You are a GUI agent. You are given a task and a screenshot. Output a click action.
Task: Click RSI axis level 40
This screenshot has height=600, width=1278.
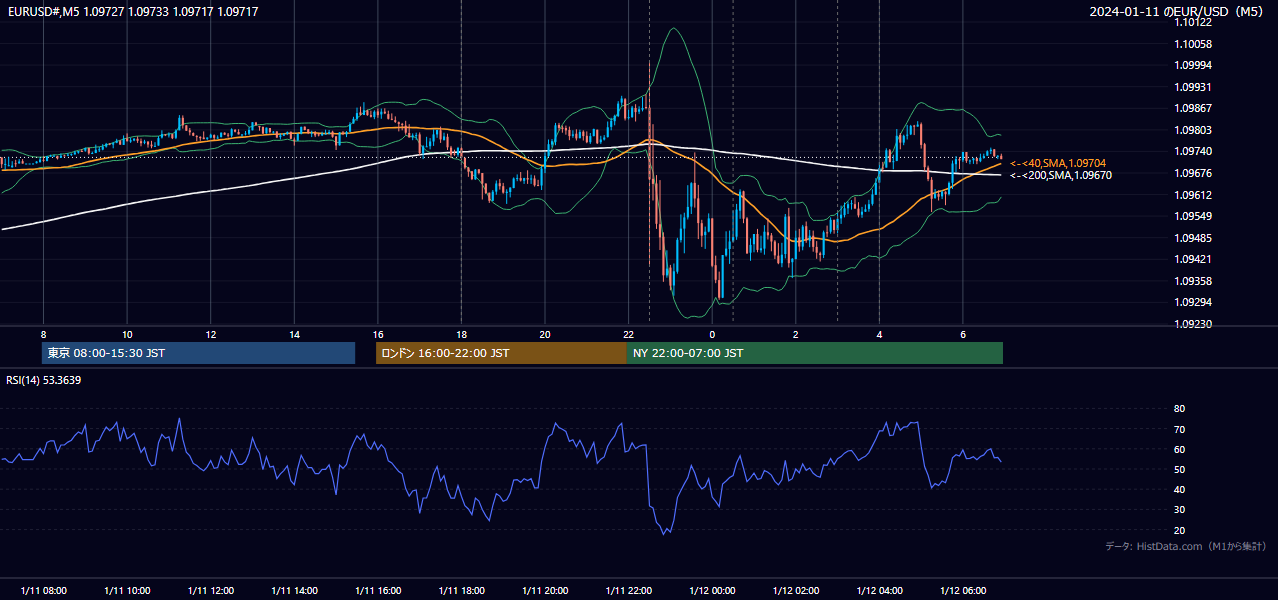[1179, 489]
